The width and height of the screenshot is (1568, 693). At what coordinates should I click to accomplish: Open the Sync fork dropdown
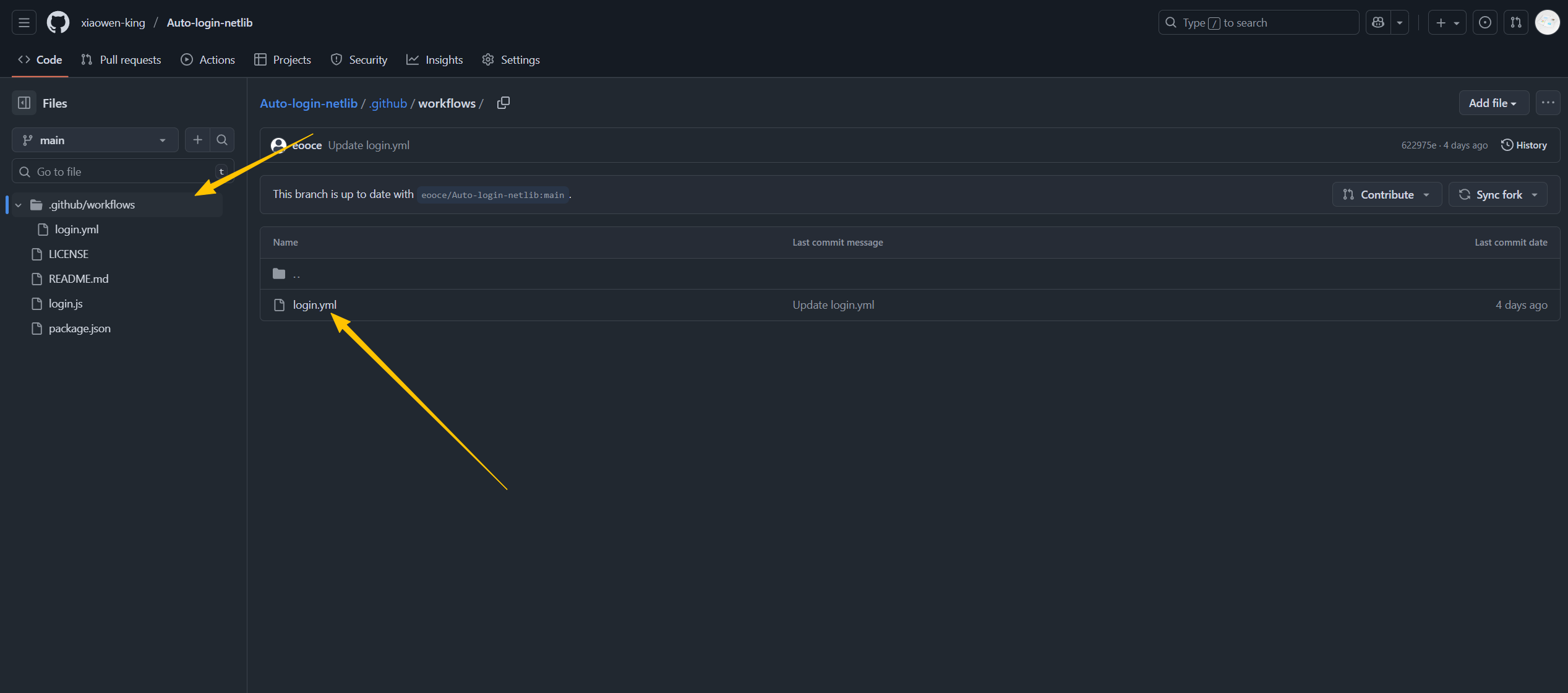(1497, 195)
